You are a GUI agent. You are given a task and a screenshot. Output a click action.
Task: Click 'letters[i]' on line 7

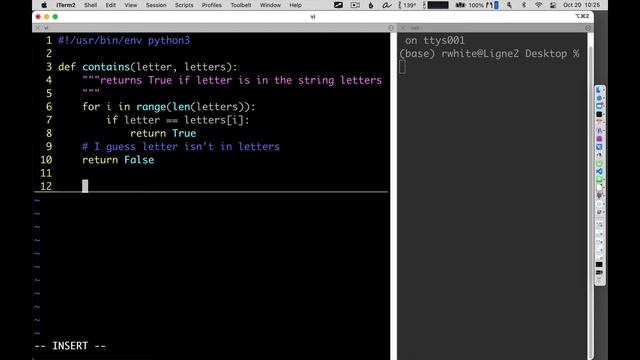tap(214, 120)
